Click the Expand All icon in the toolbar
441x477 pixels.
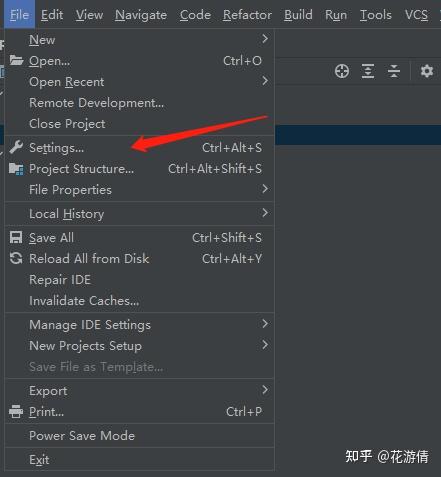[368, 71]
